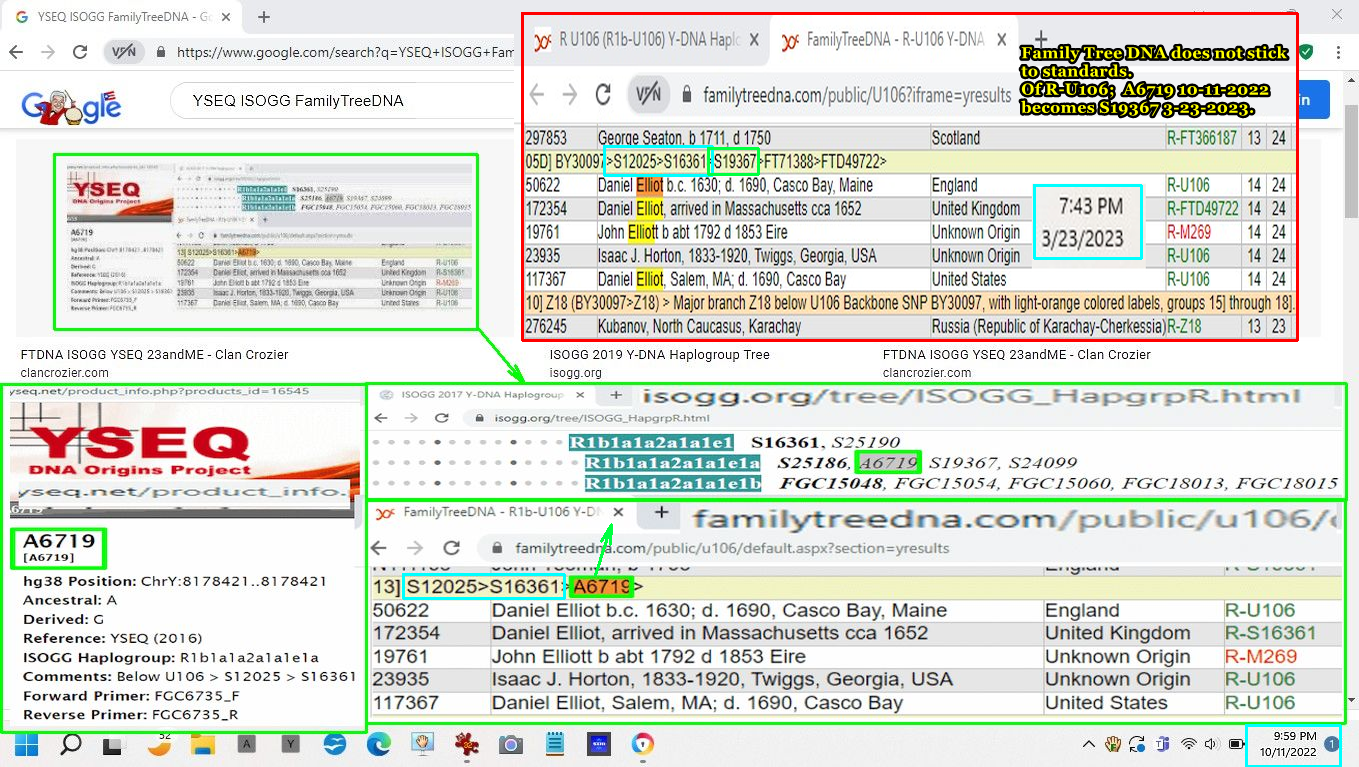The width and height of the screenshot is (1359, 767).
Task: Select the 'ISOGG 2017 Y-DNA Haplogroup' tab
Action: (x=482, y=395)
